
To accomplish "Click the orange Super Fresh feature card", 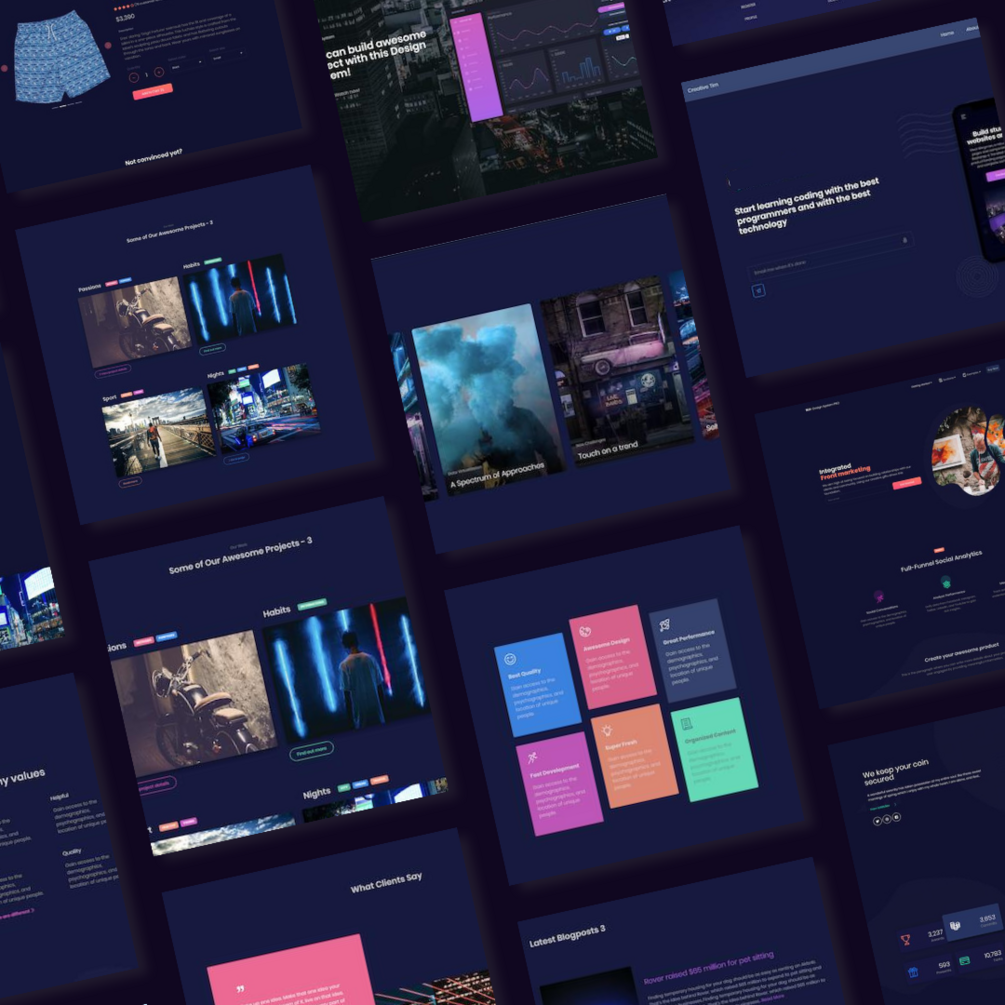I will (635, 756).
